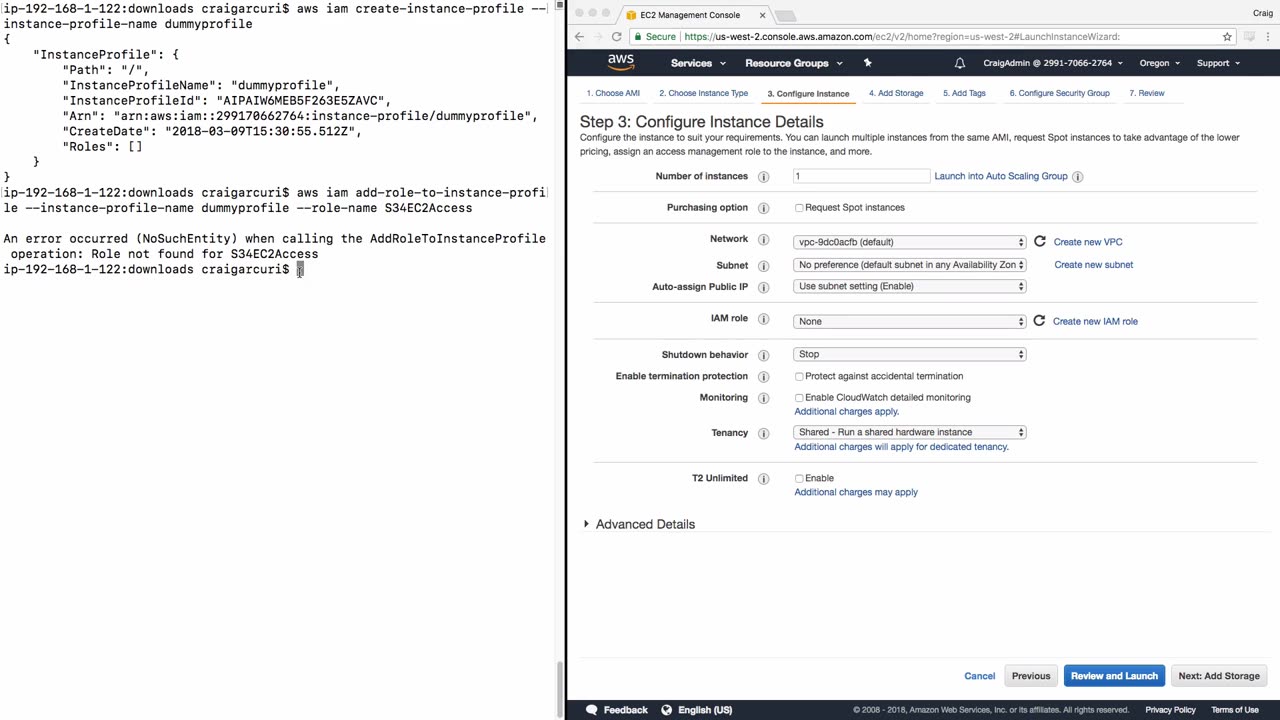Viewport: 1280px width, 720px height.
Task: Go to step 5 Add Tags
Action: click(964, 93)
